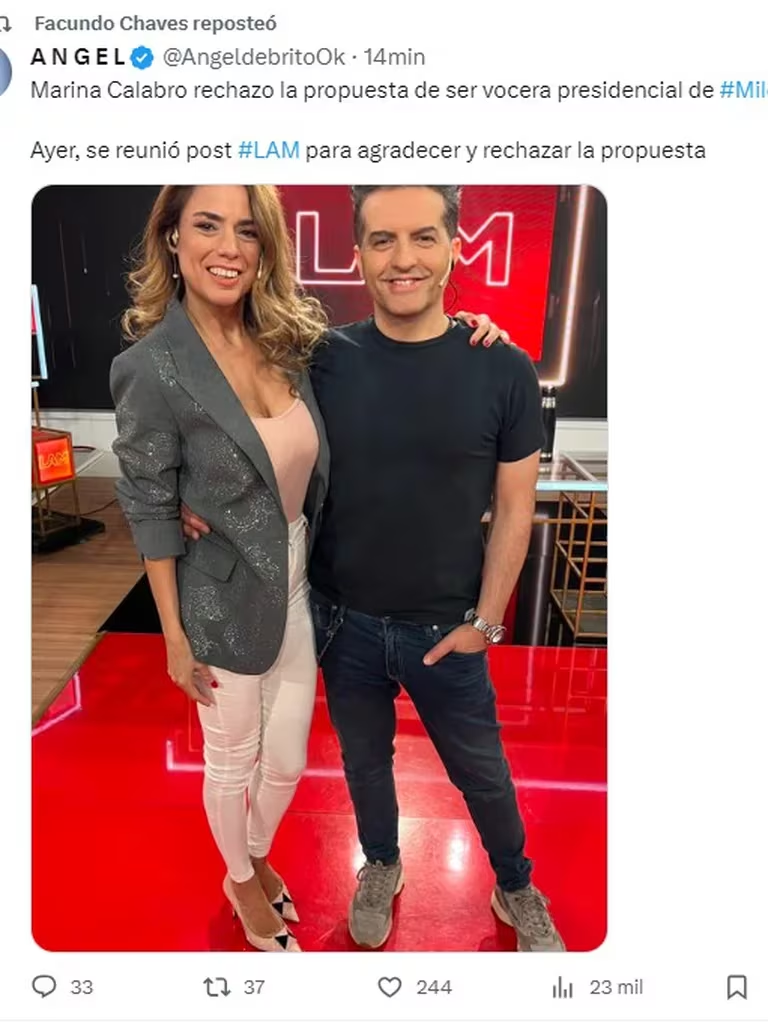Open the Facundo Chaves reposteó link
This screenshot has width=768, height=1024.
[155, 24]
